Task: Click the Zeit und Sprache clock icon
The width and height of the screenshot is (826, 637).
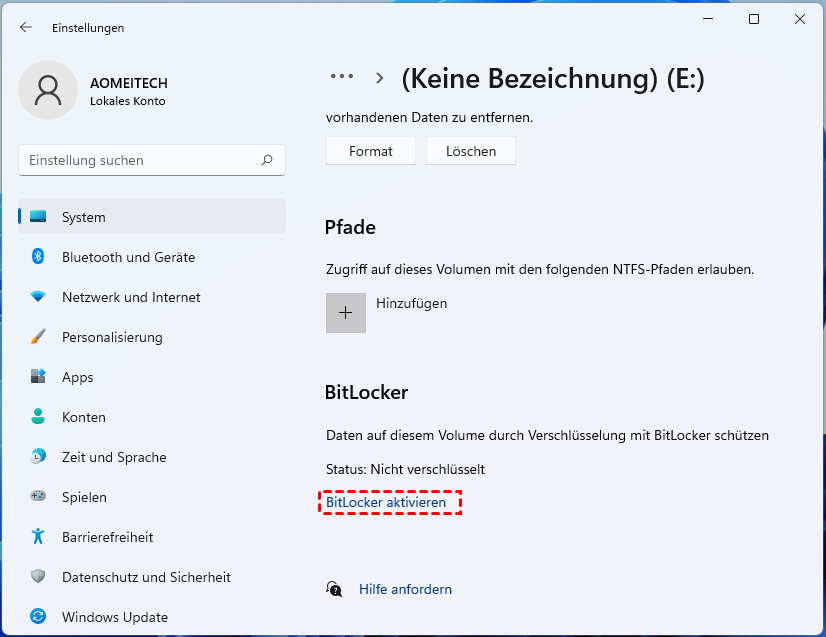Action: pos(38,457)
